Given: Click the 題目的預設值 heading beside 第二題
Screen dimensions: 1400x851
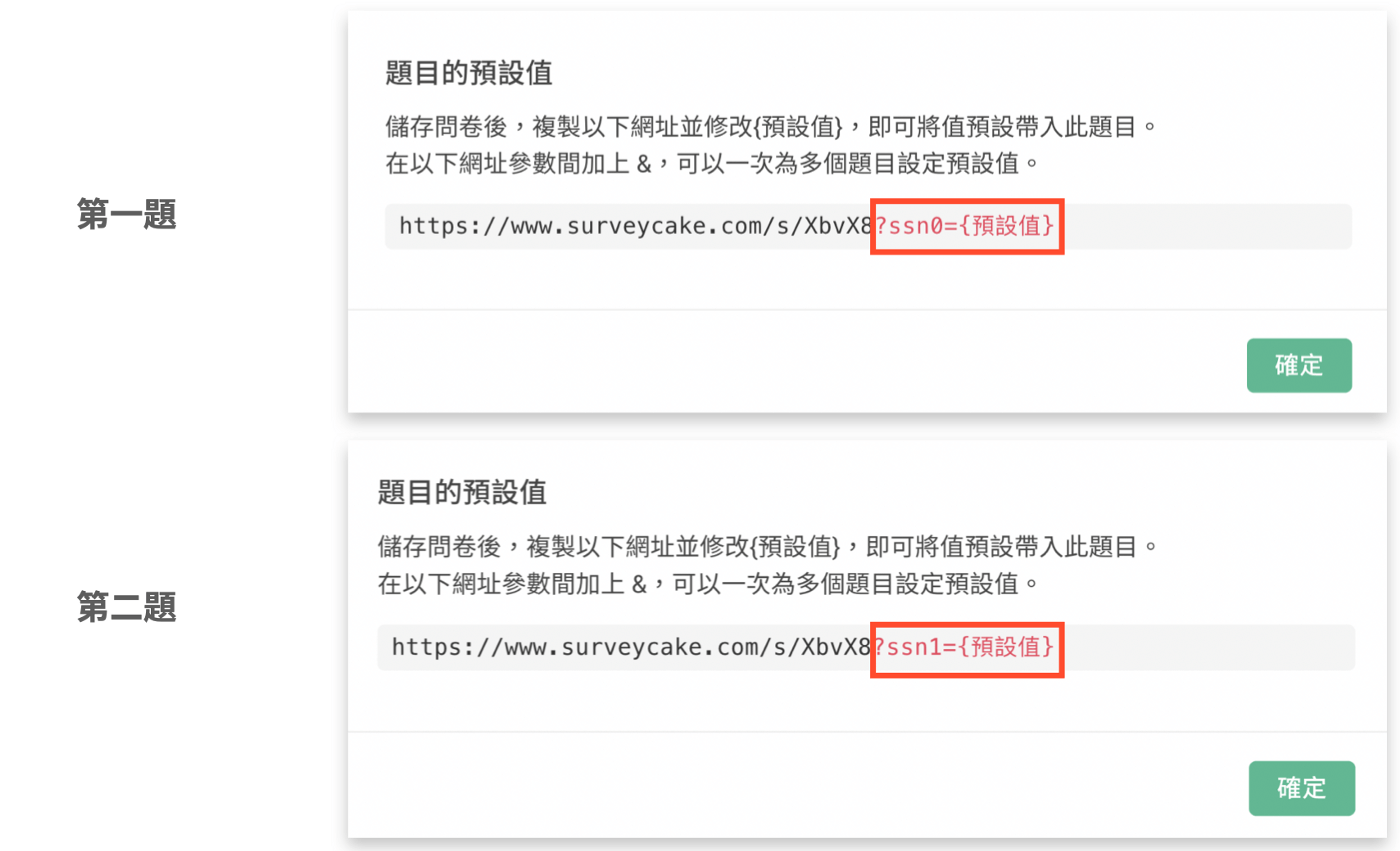Looking at the screenshot, I should pos(462,492).
